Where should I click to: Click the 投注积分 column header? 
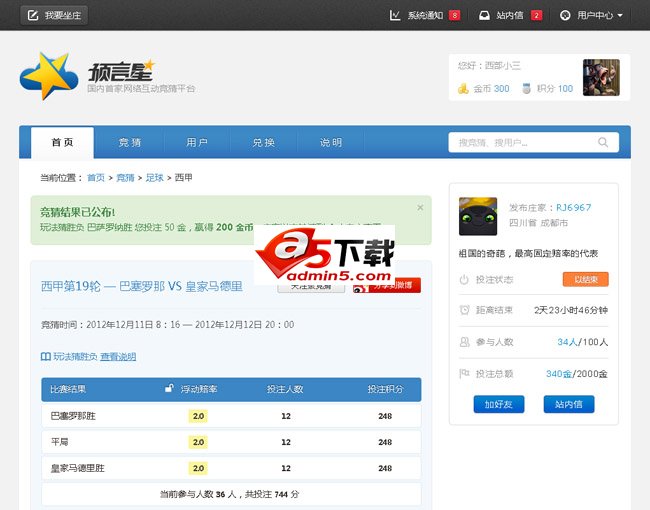point(385,389)
